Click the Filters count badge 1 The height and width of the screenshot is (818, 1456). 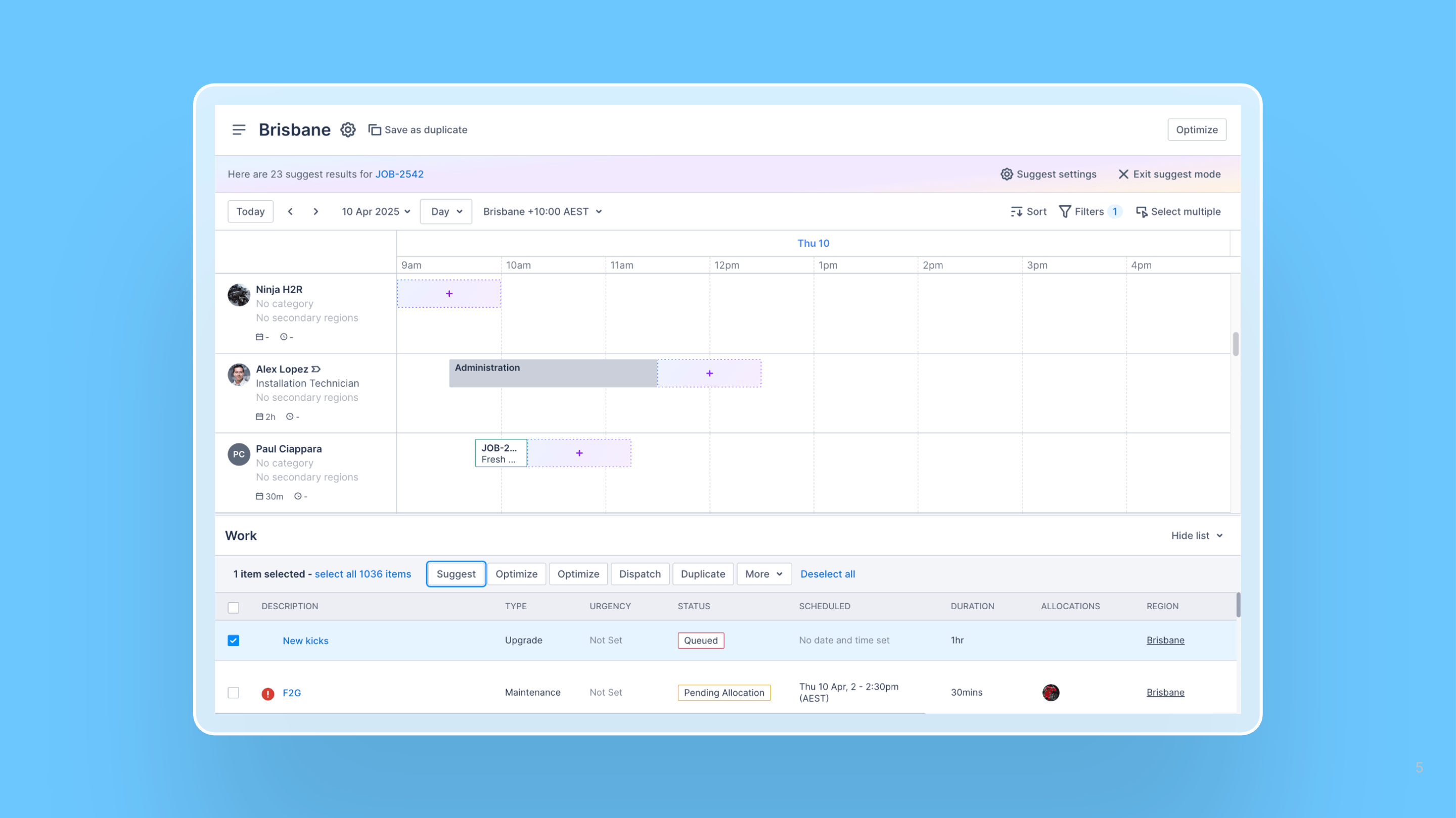coord(1115,211)
